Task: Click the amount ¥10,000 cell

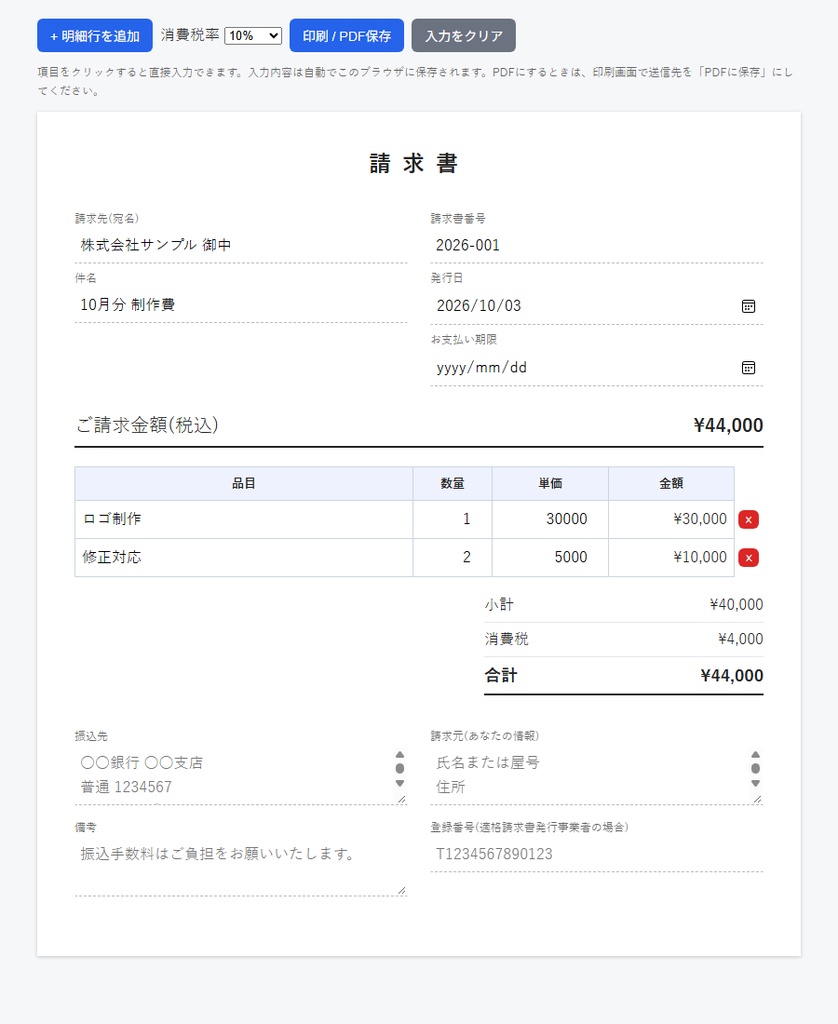Action: [671, 557]
